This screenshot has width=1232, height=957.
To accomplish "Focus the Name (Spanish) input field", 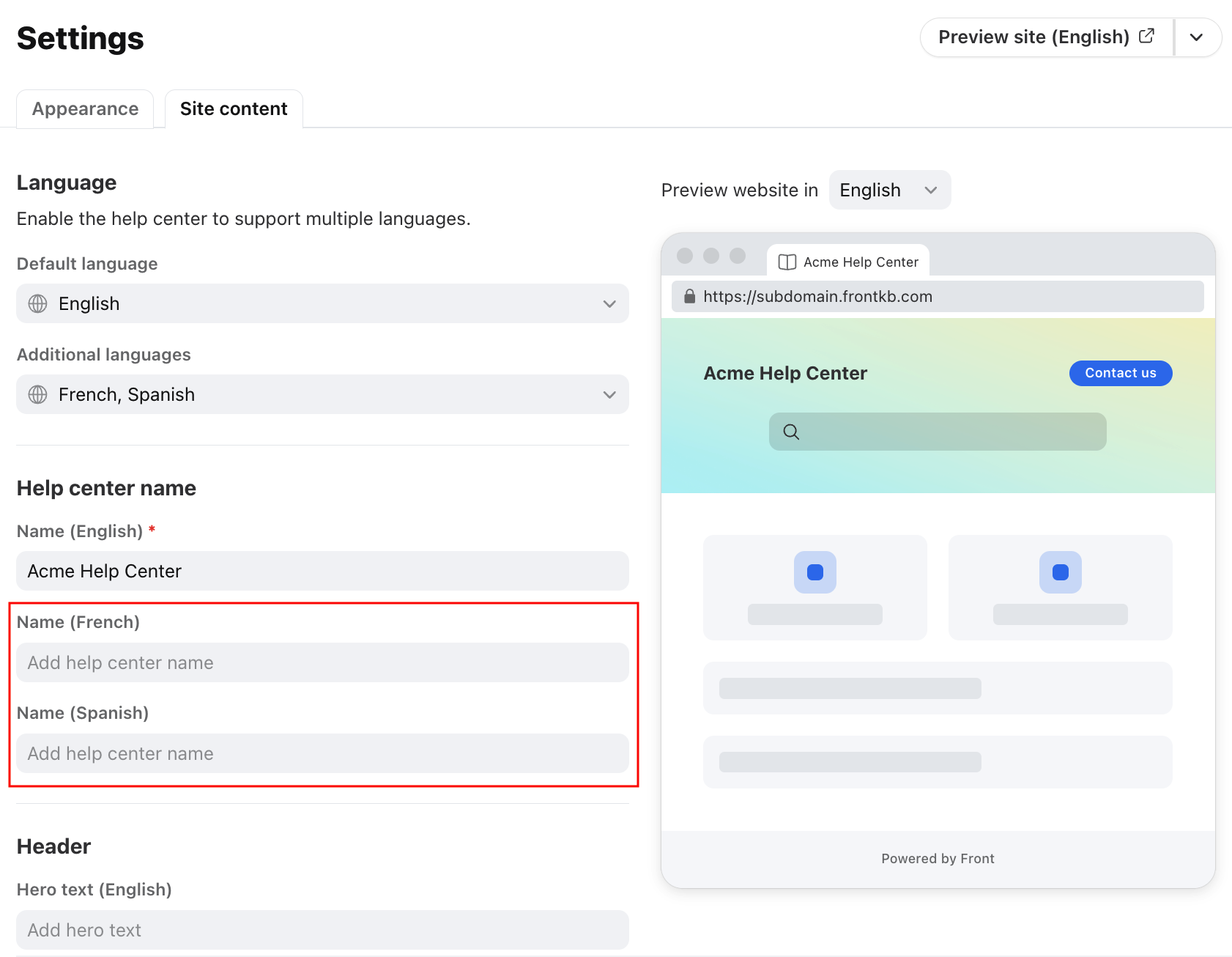I will tap(322, 753).
